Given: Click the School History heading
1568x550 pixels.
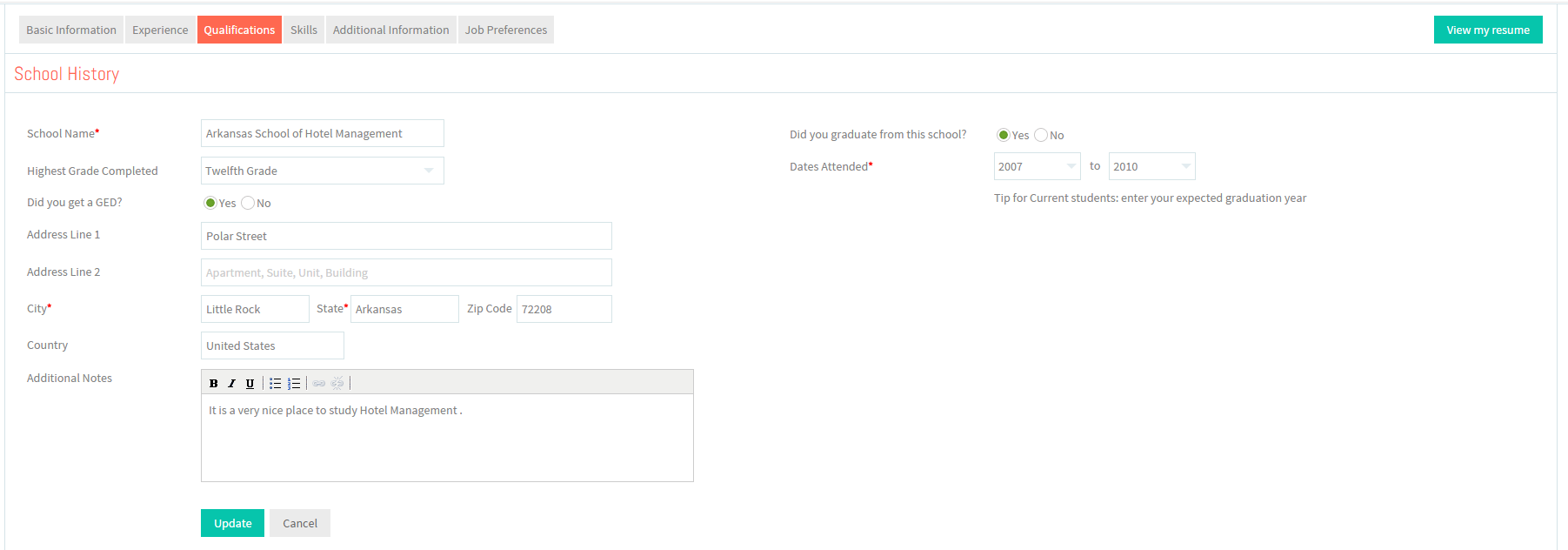Looking at the screenshot, I should pyautogui.click(x=67, y=74).
